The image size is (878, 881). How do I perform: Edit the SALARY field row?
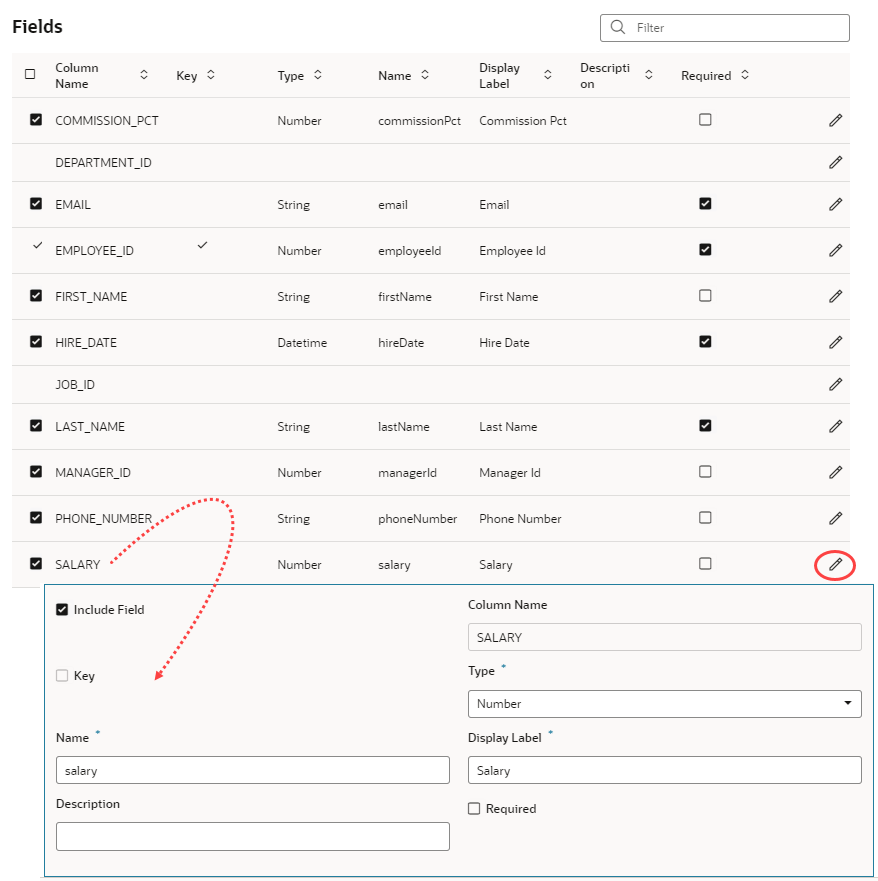pyautogui.click(x=835, y=564)
